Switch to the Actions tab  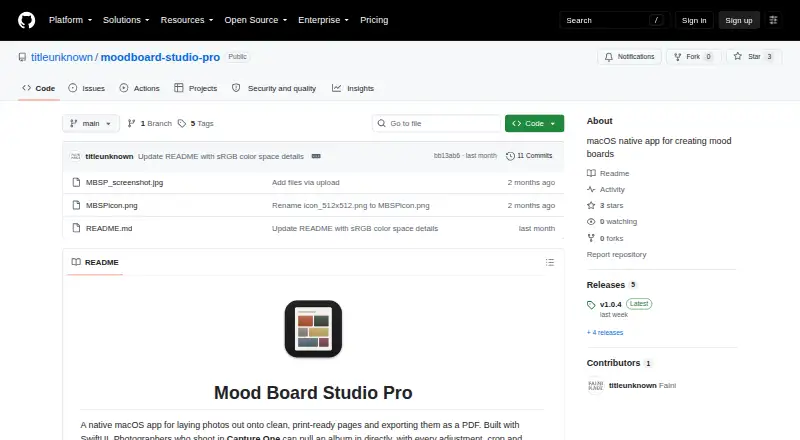(x=139, y=88)
